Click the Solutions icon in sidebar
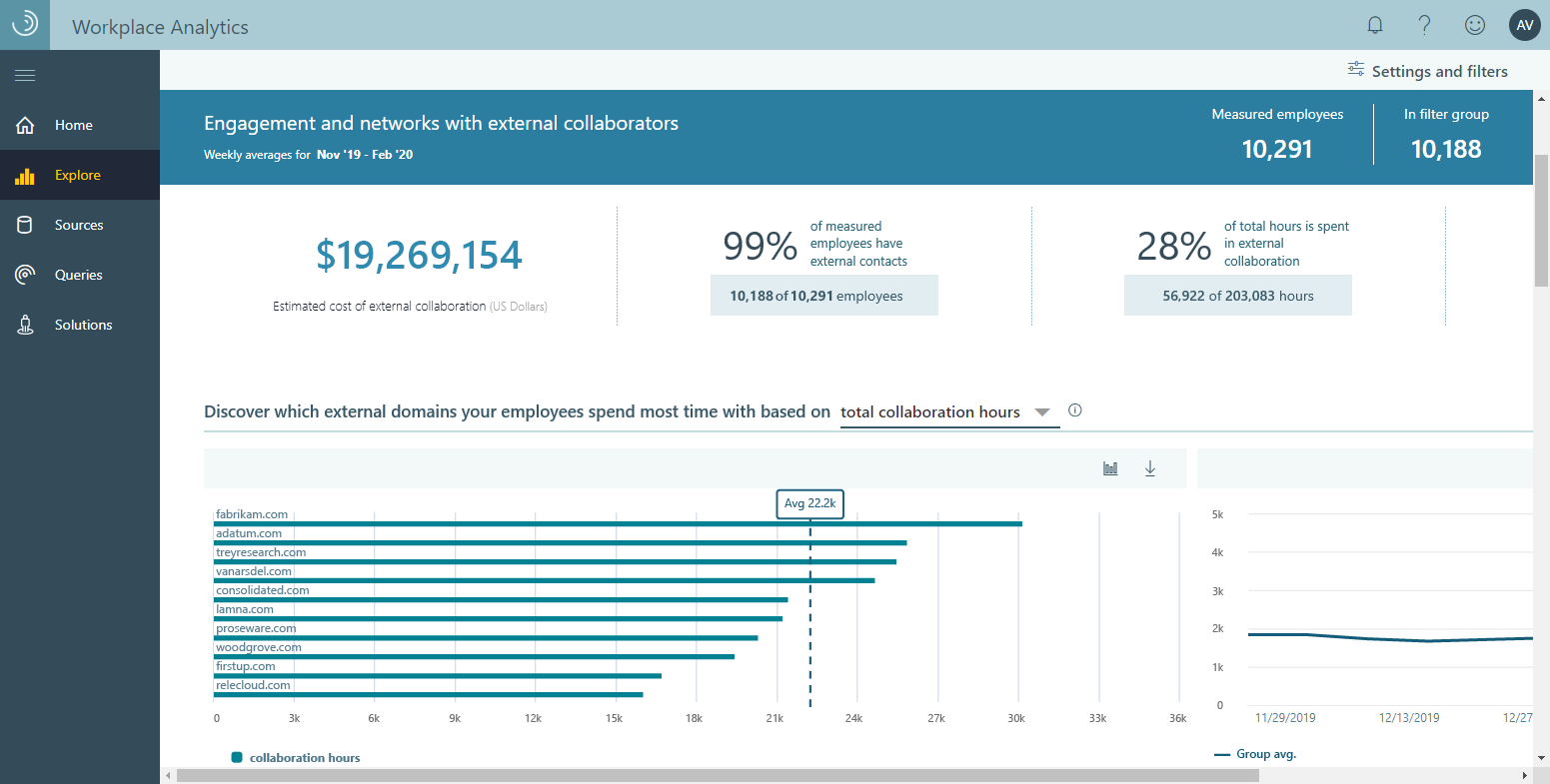 tap(25, 325)
